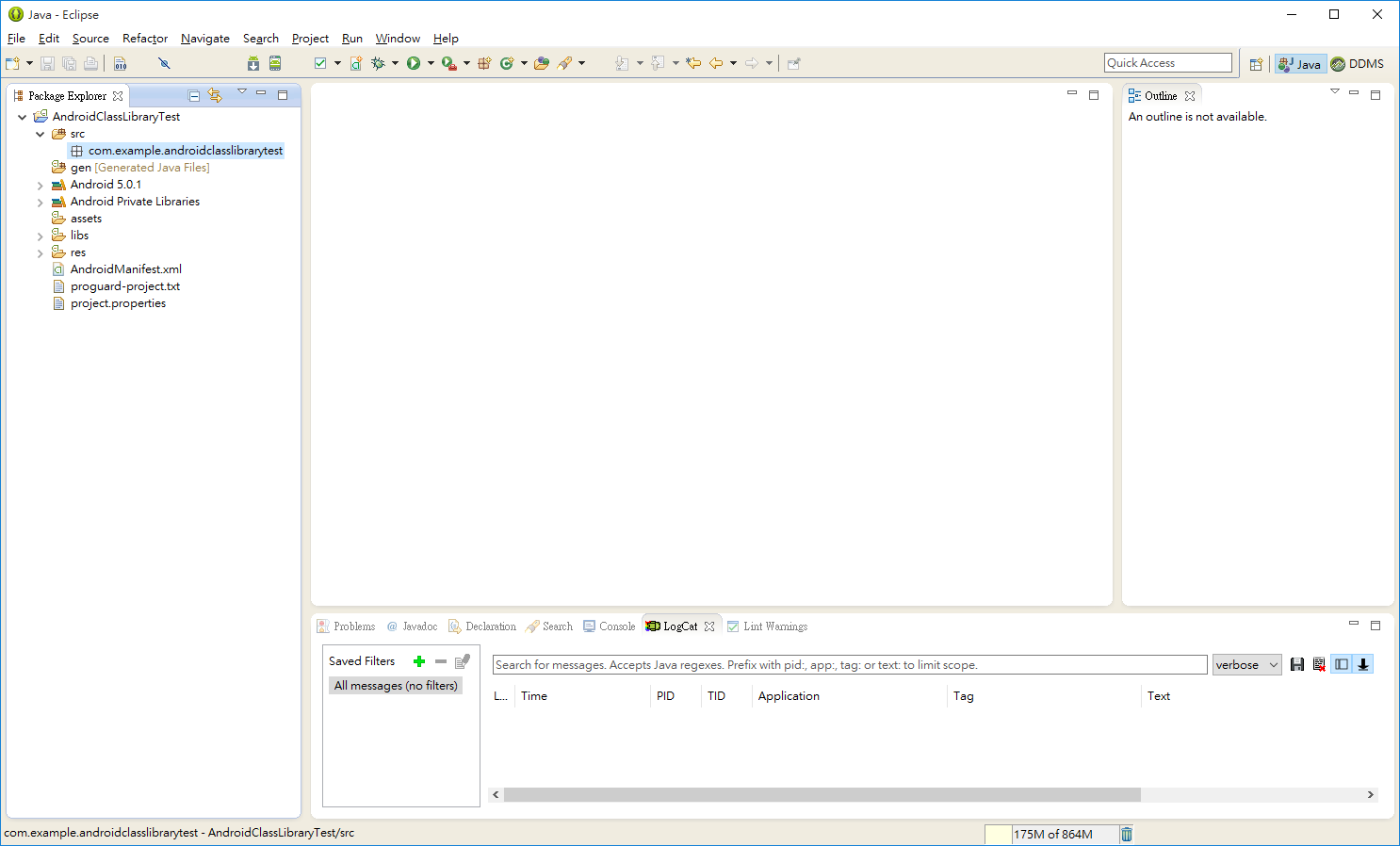Open the Project menu
1400x846 pixels.
pyautogui.click(x=310, y=39)
